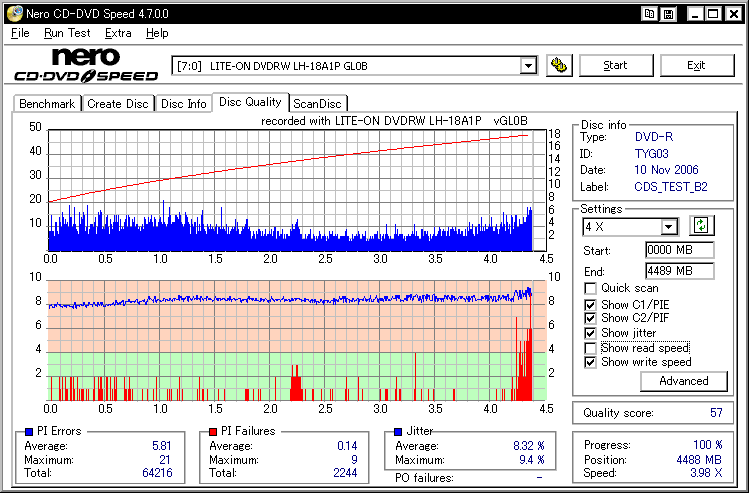Open the Extra menu
The height and width of the screenshot is (493, 749).
[x=118, y=33]
